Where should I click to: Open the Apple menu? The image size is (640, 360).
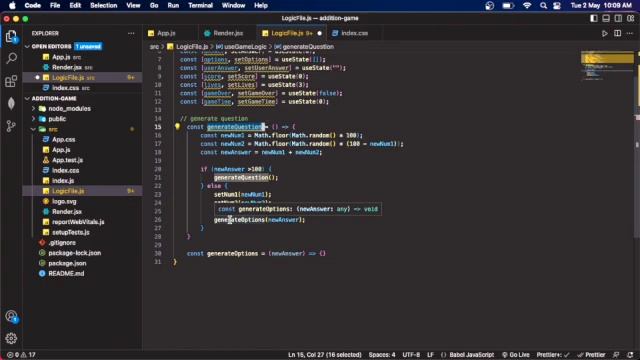click(12, 5)
